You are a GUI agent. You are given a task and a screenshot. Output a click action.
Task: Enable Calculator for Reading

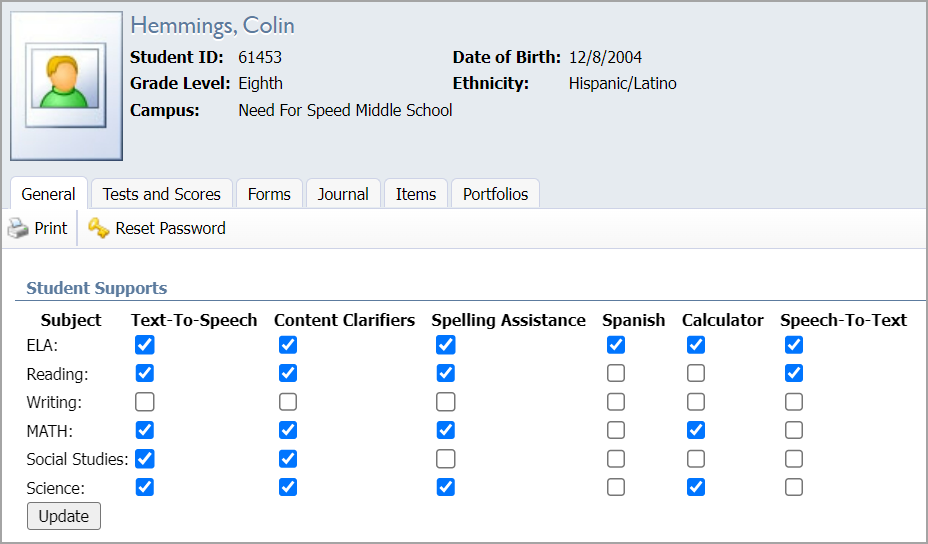[696, 373]
